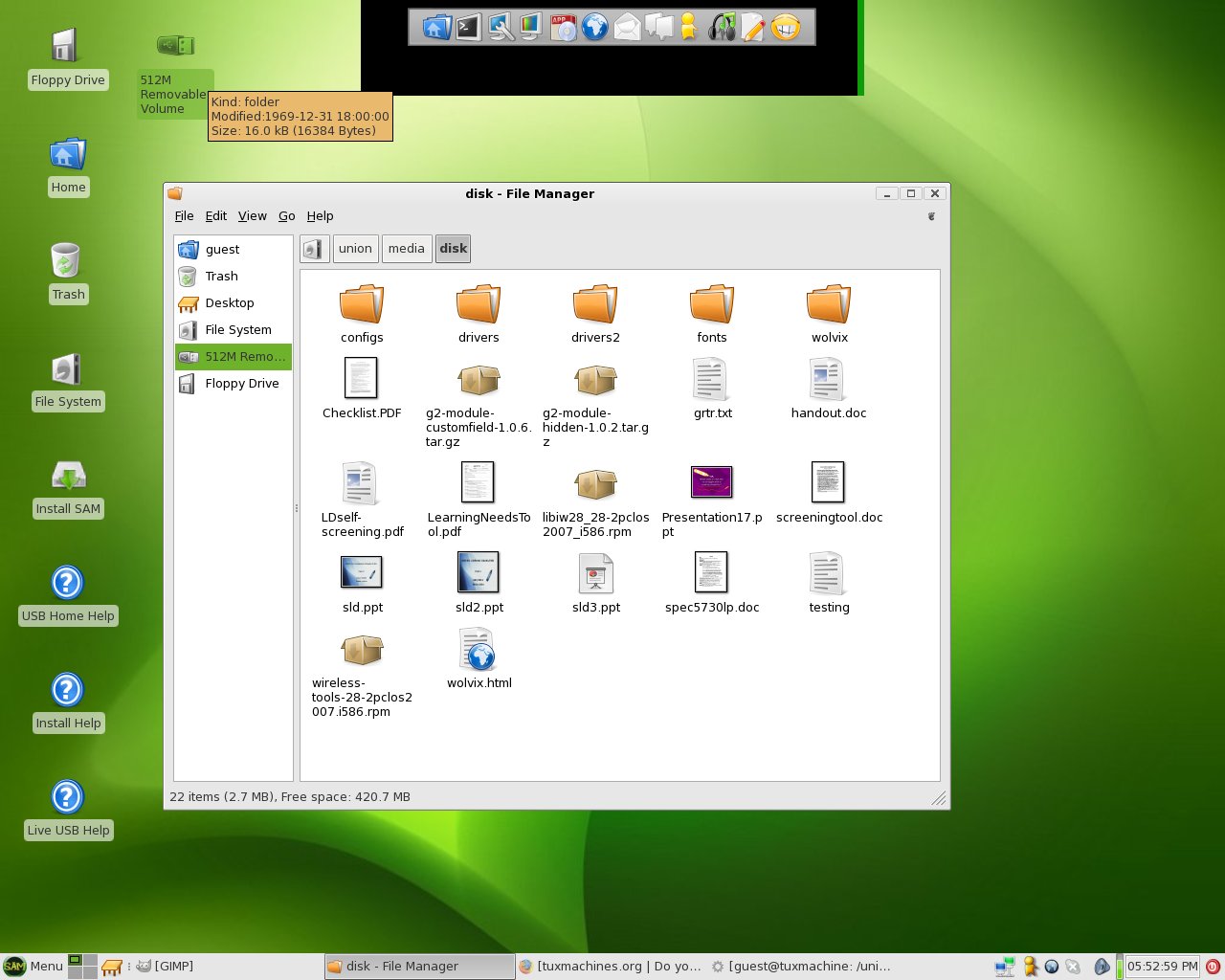Open the drivers2 folder

[595, 313]
